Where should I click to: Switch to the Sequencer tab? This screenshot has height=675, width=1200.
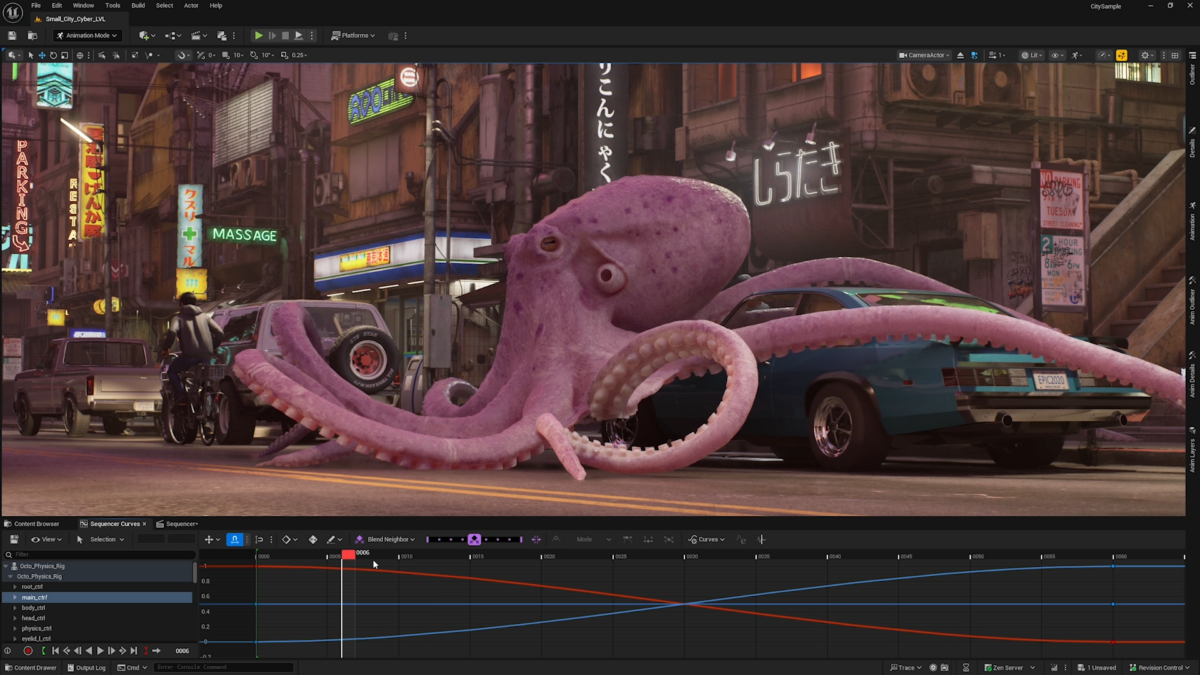click(178, 524)
